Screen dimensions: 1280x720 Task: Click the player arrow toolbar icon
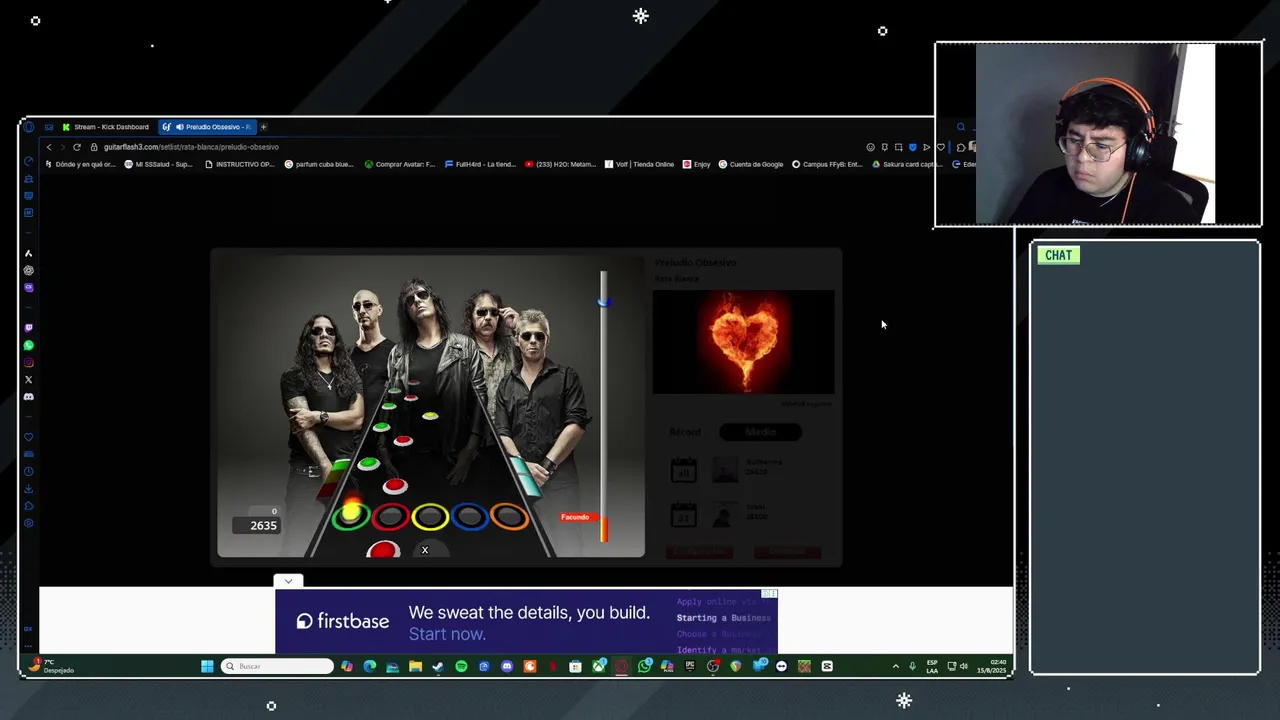(926, 147)
